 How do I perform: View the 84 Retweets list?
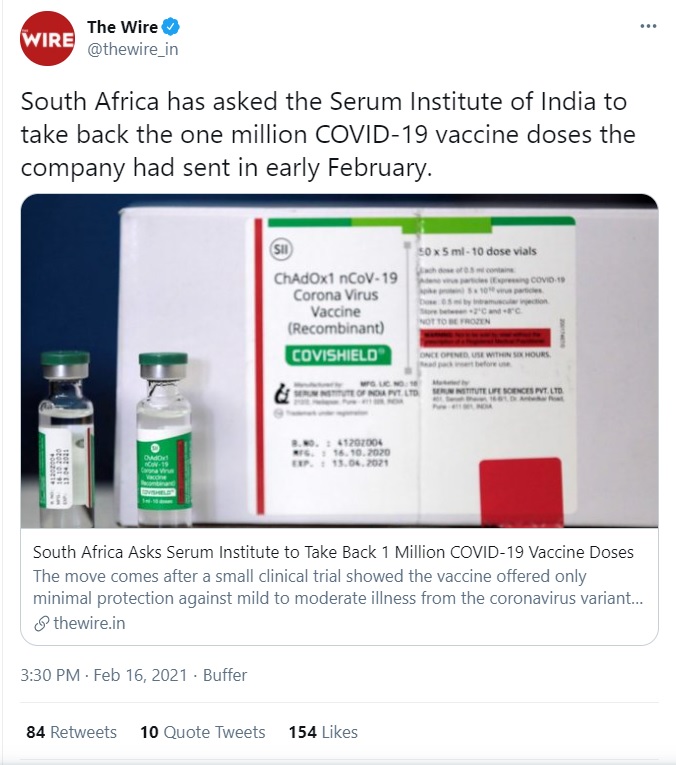pos(71,732)
